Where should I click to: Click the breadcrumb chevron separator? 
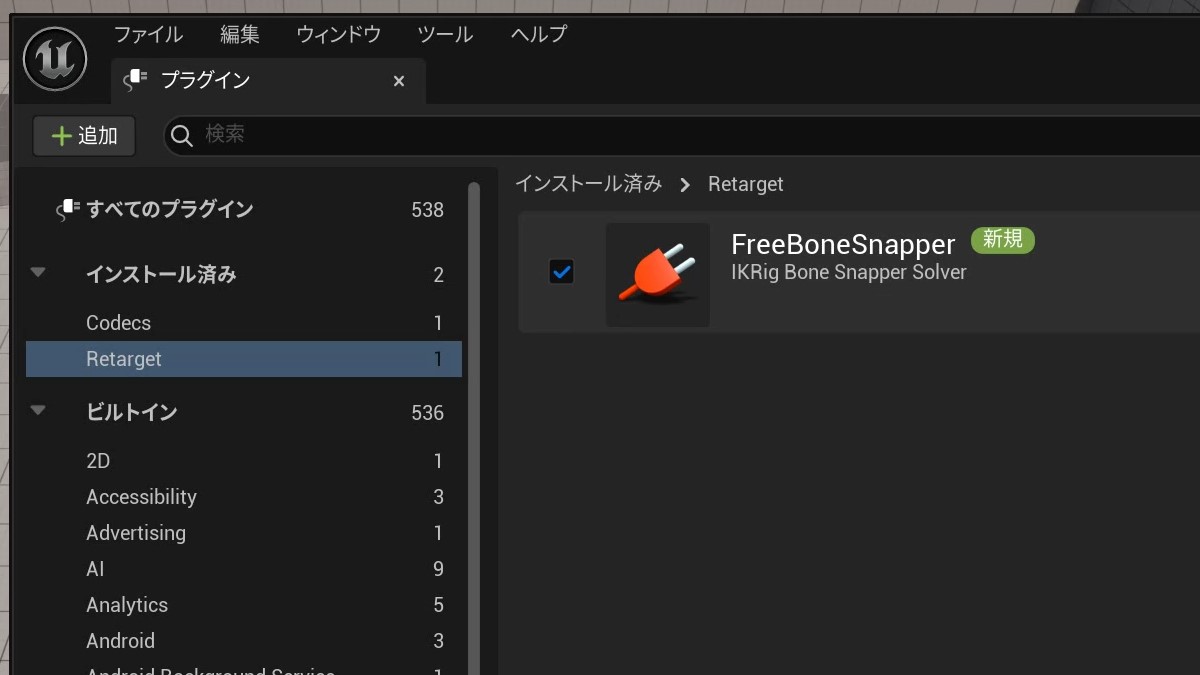(685, 184)
